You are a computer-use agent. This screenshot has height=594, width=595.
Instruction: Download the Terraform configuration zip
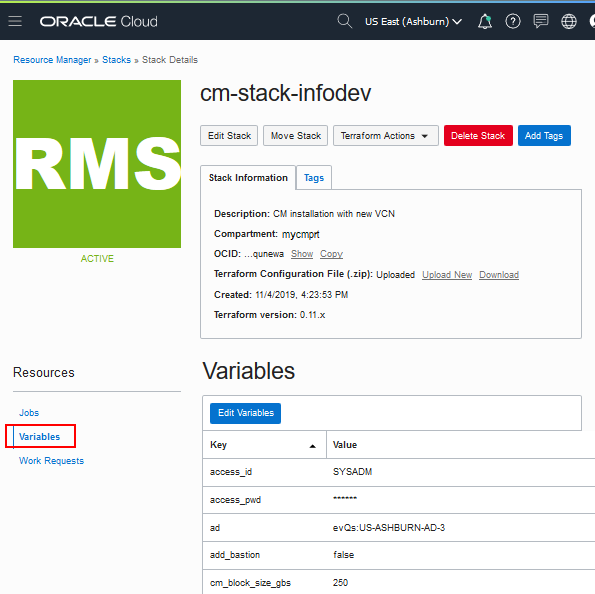click(x=499, y=275)
